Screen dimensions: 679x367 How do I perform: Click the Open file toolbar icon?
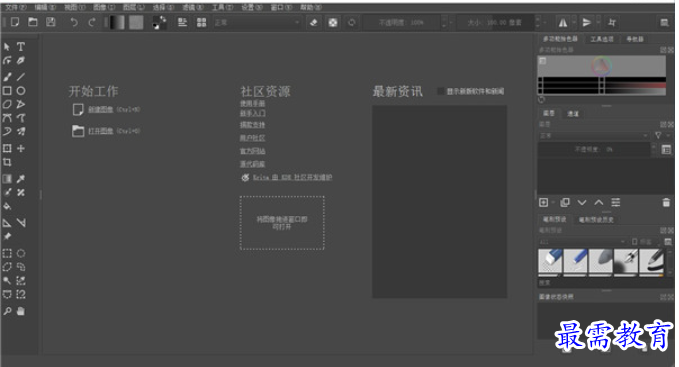point(33,22)
